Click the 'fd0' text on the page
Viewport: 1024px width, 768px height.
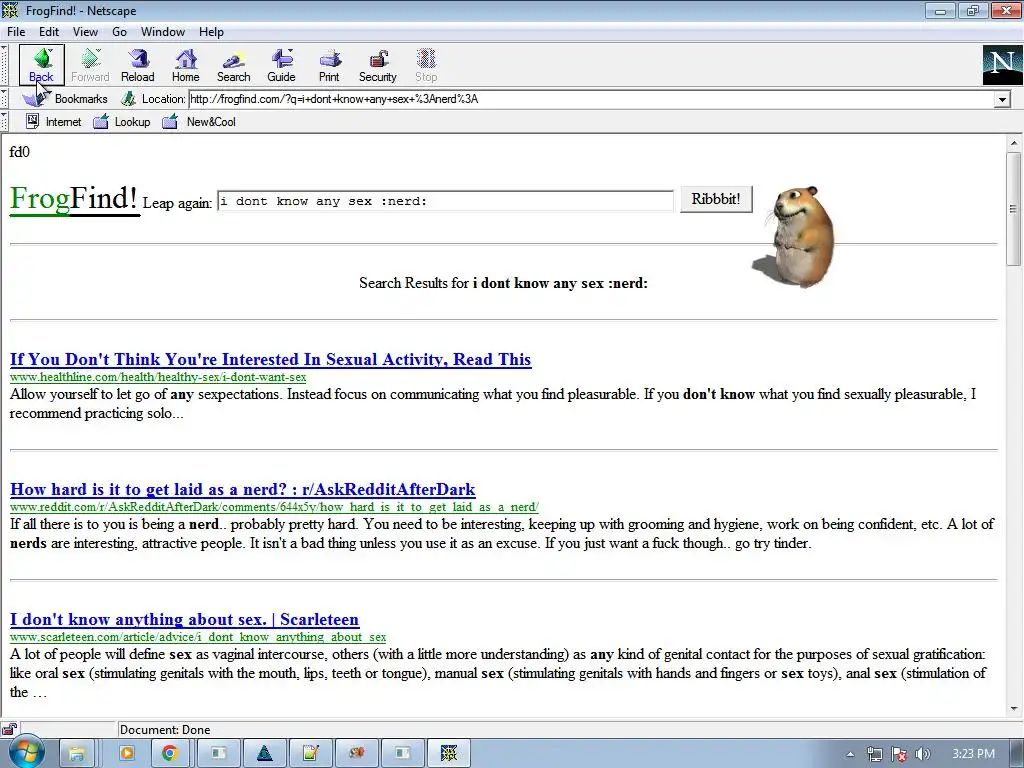[20, 152]
